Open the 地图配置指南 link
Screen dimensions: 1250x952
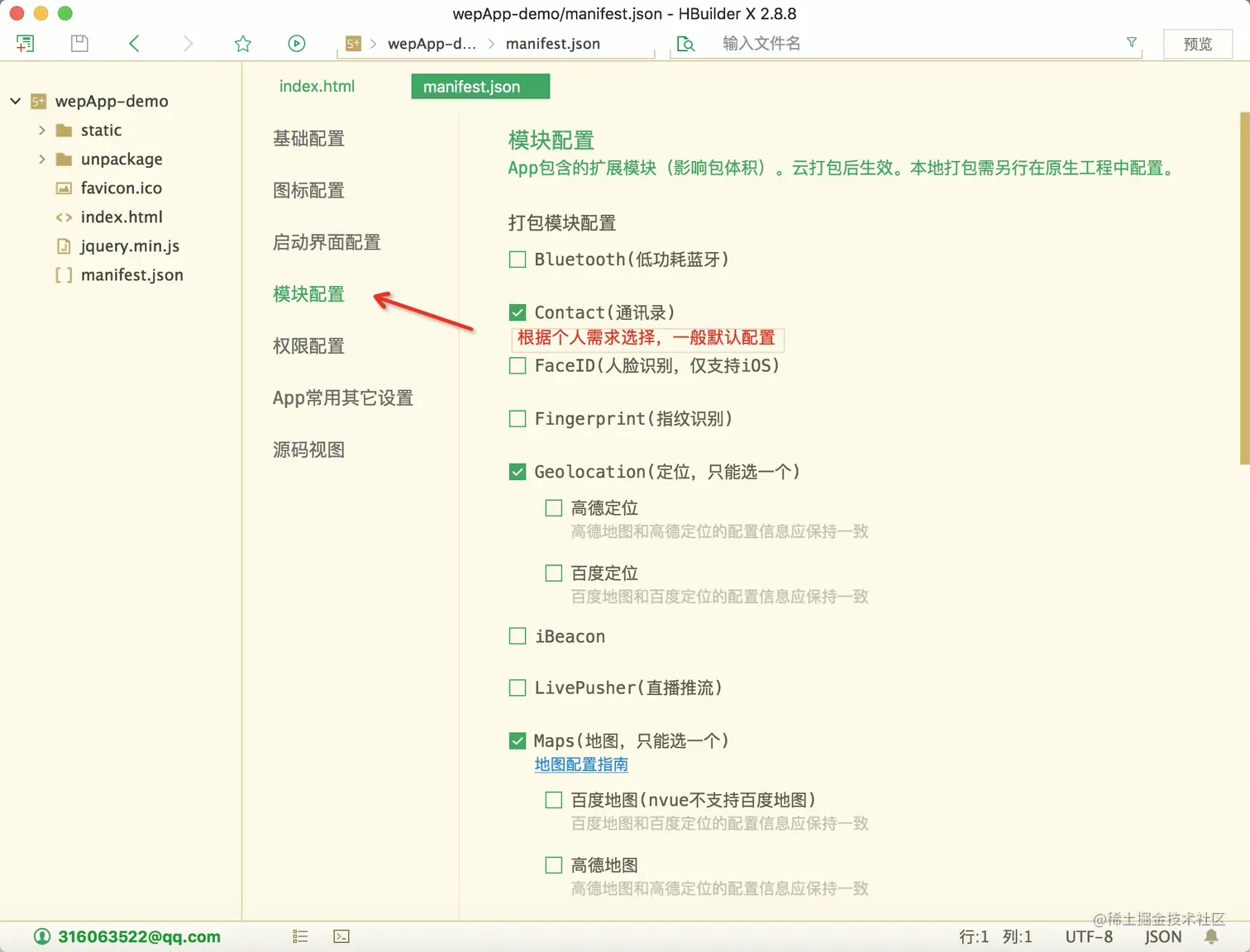click(x=581, y=765)
